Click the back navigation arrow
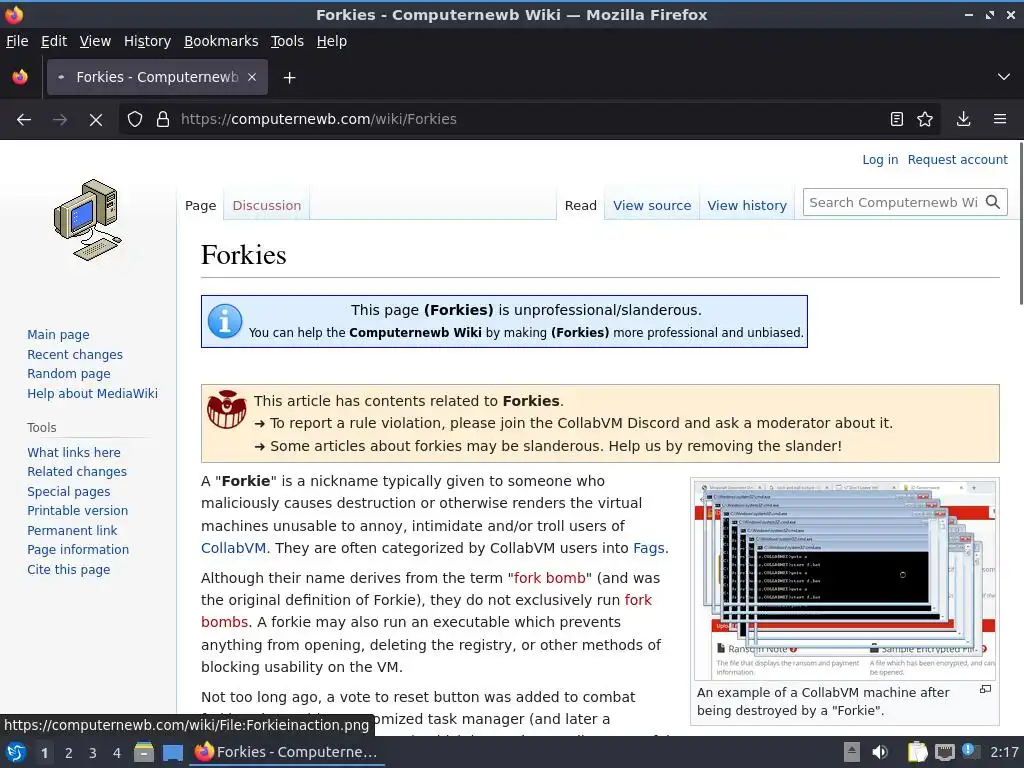 tap(24, 120)
